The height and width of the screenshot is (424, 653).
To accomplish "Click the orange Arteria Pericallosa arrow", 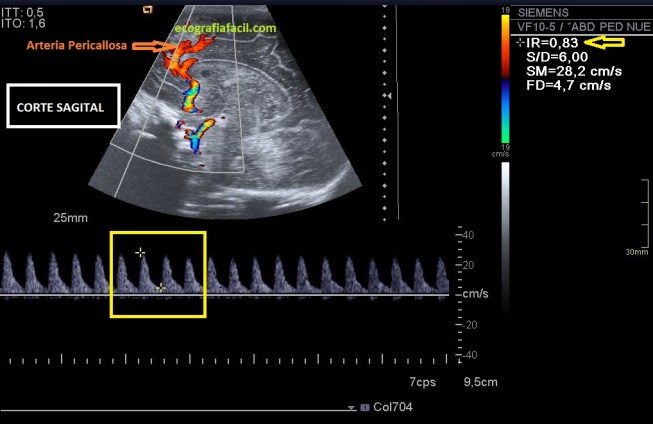I will 150,46.
